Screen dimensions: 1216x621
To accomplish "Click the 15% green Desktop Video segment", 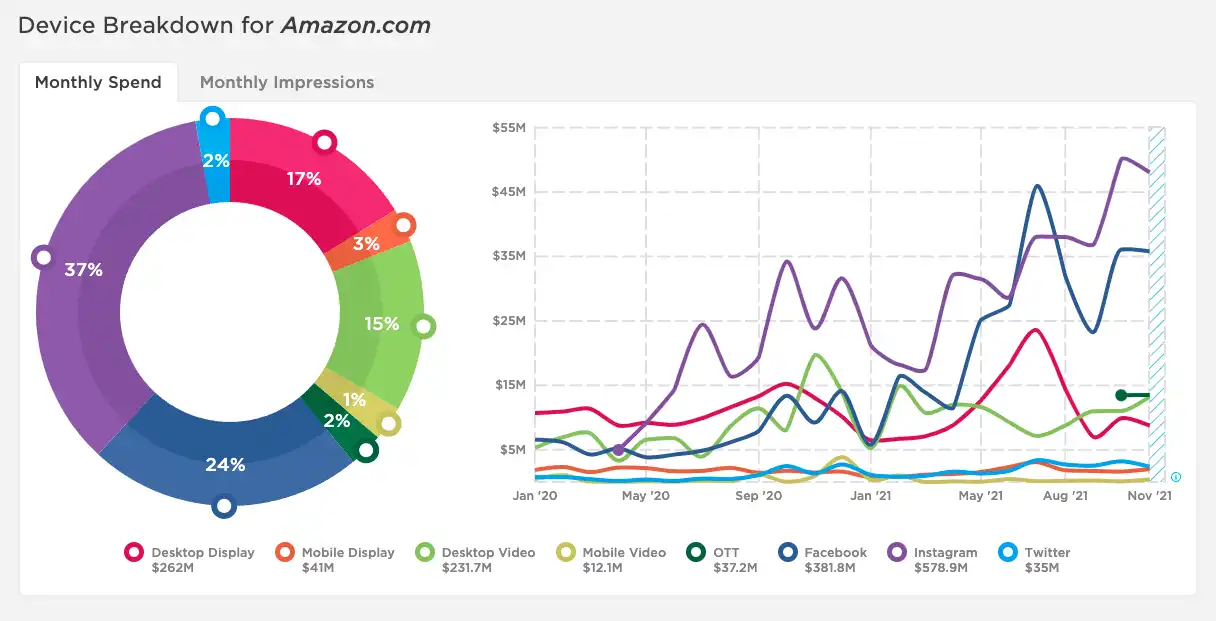I will pos(381,322).
